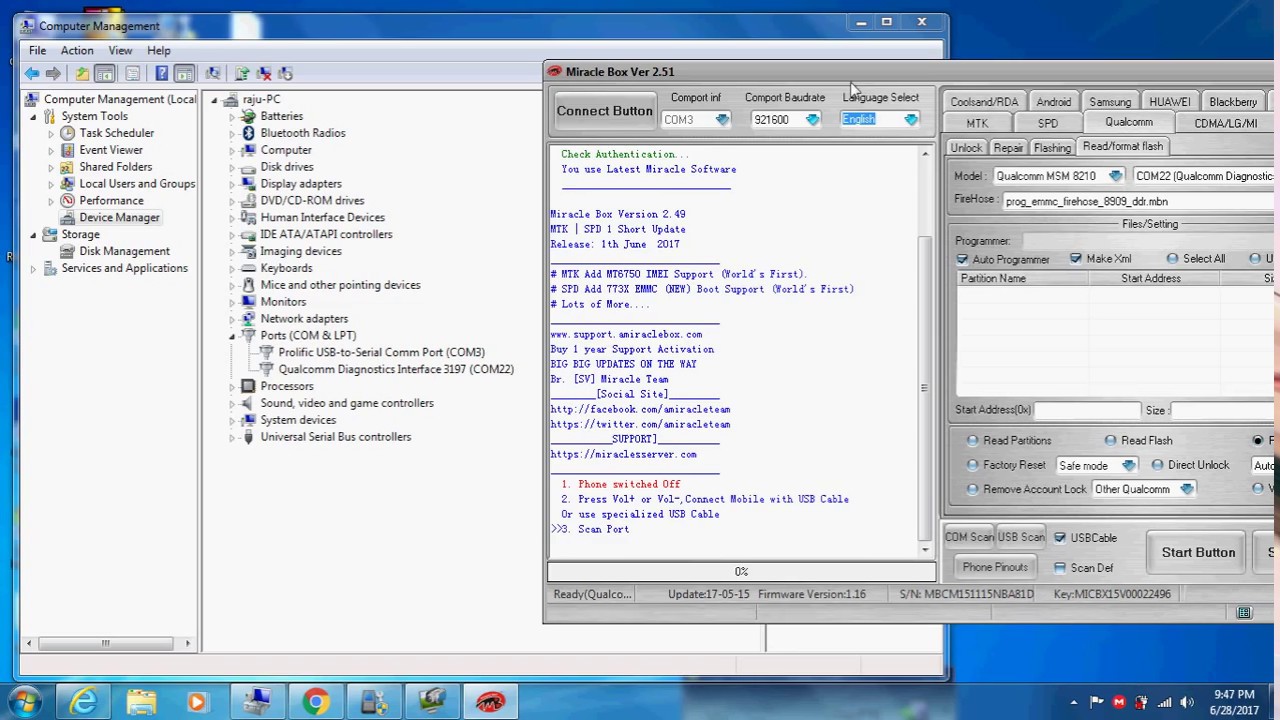
Task: Open the Action menu in Computer Management
Action: [x=77, y=50]
